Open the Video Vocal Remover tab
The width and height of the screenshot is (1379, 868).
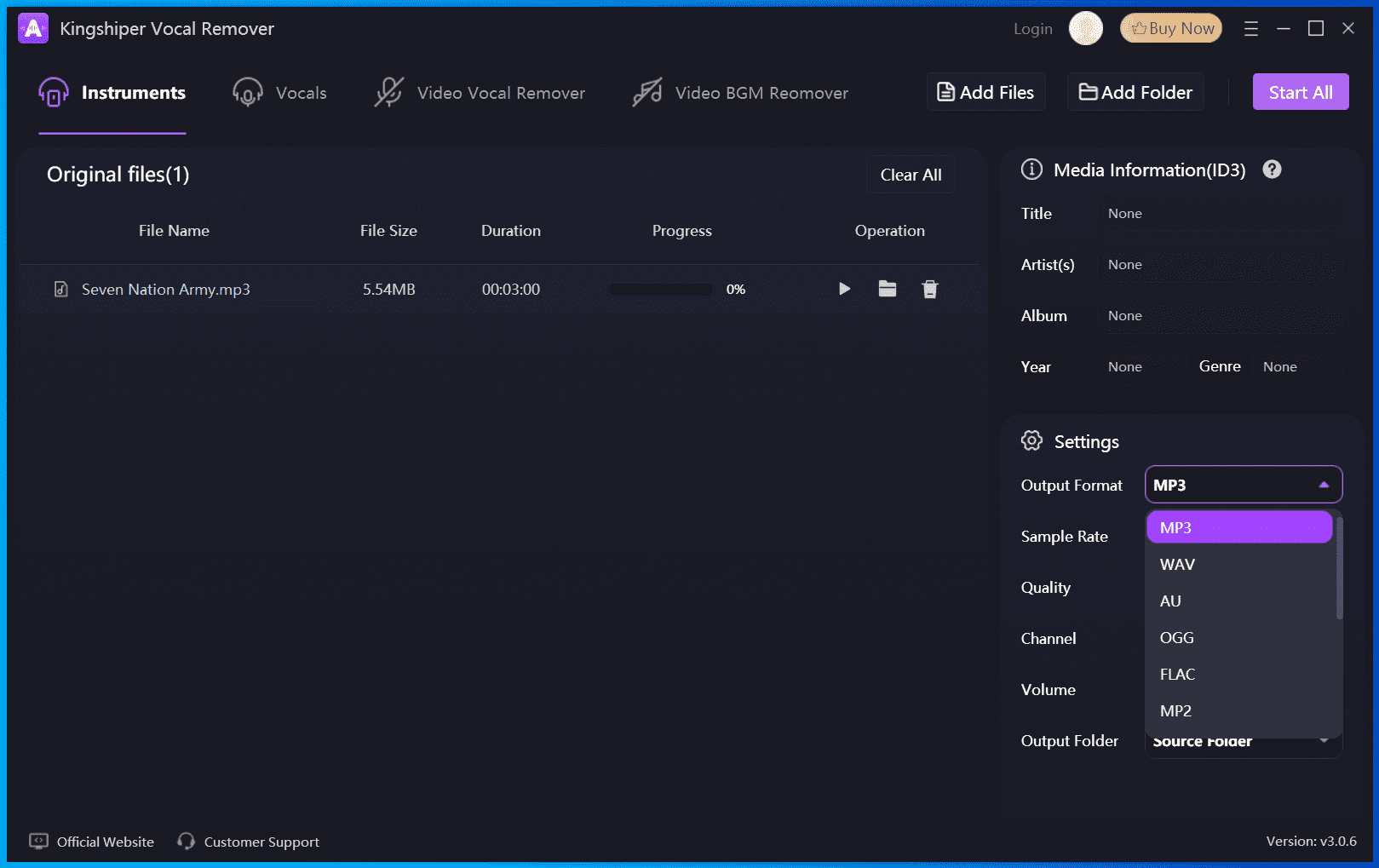(x=480, y=93)
